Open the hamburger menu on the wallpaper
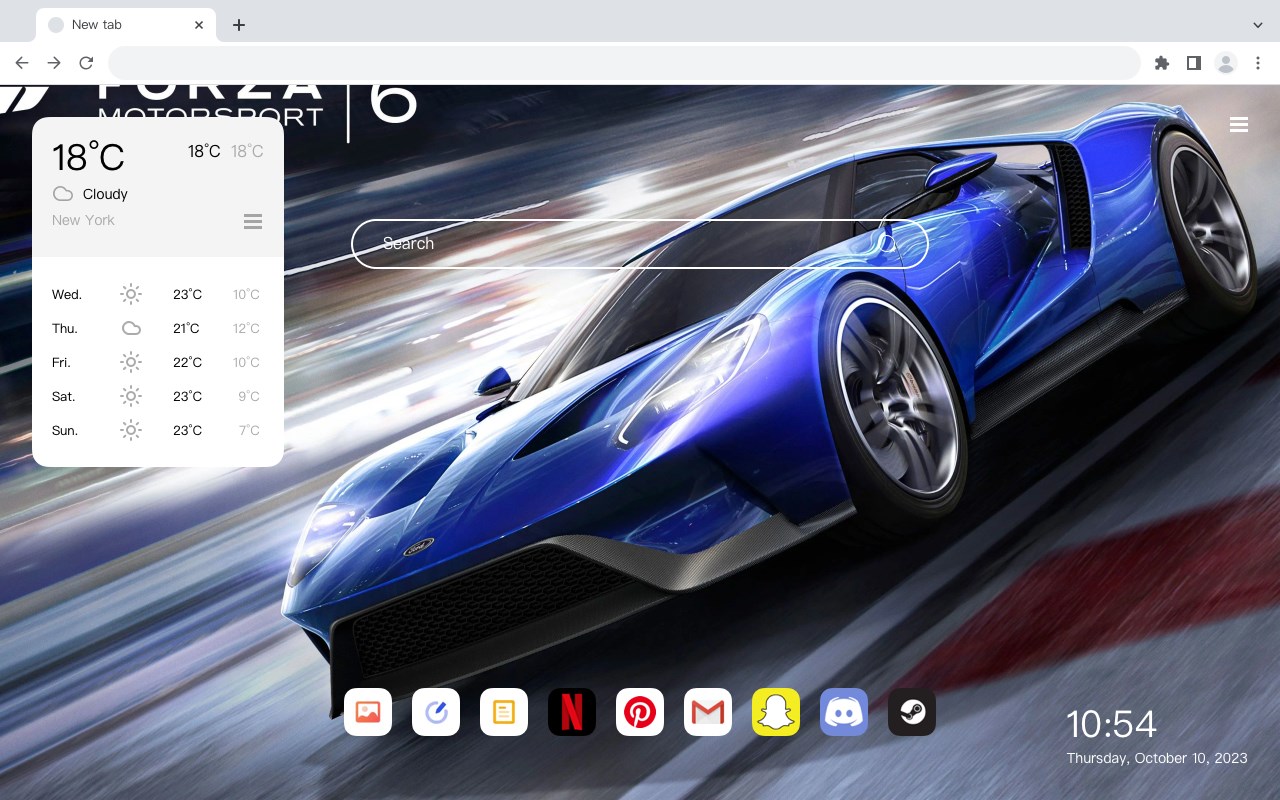The image size is (1280, 800). [1239, 125]
